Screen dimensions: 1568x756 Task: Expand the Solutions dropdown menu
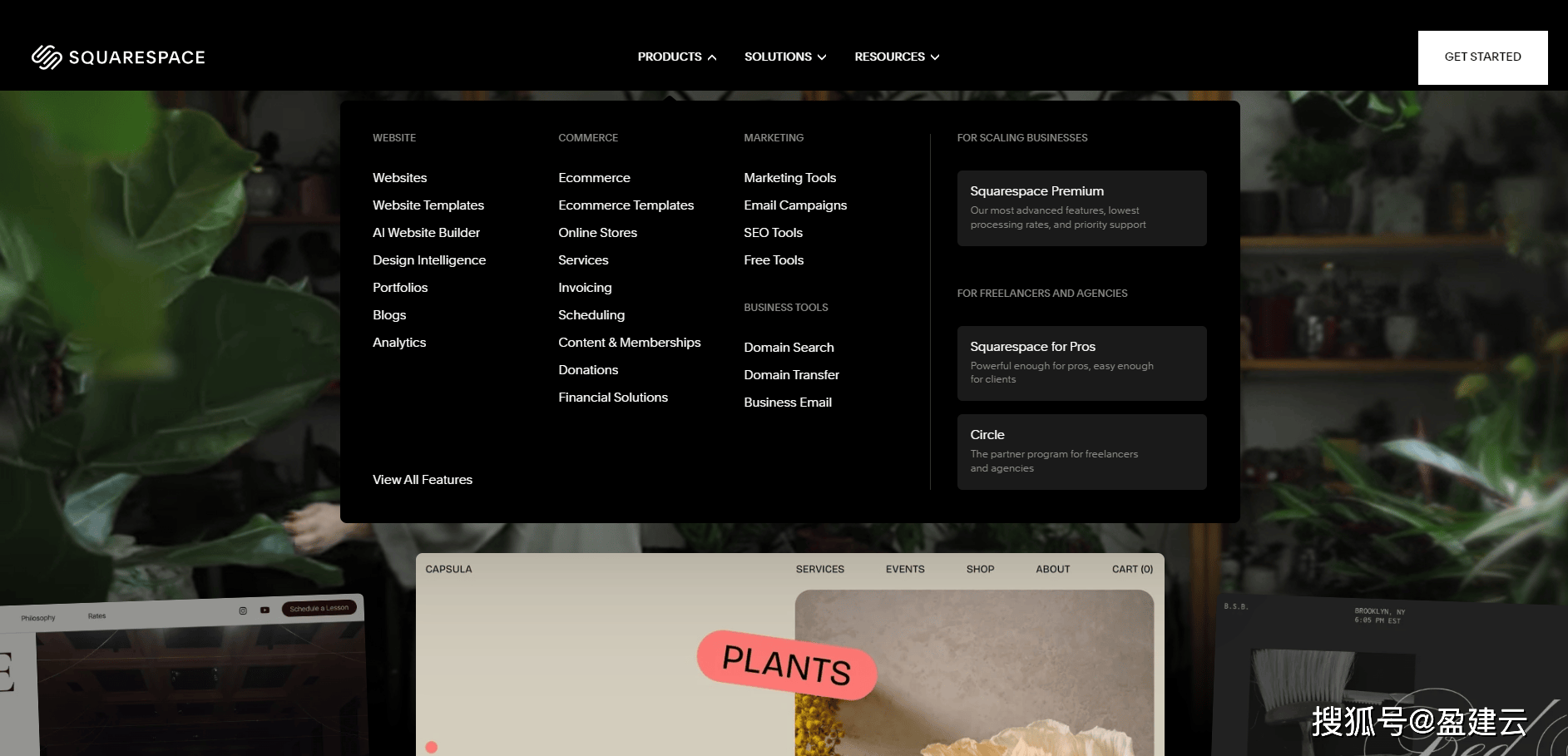[785, 57]
